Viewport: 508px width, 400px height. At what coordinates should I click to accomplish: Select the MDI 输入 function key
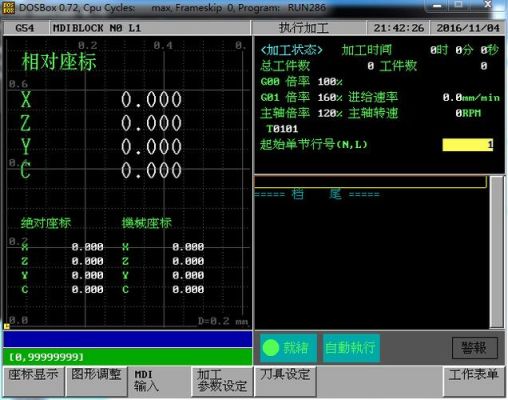click(159, 381)
